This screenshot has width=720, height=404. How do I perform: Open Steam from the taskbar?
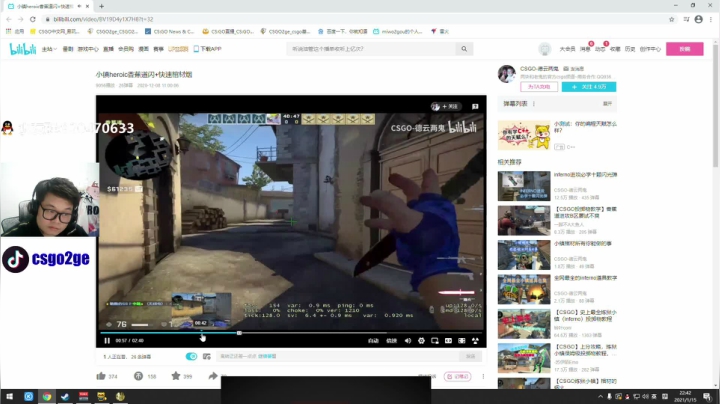(x=65, y=397)
